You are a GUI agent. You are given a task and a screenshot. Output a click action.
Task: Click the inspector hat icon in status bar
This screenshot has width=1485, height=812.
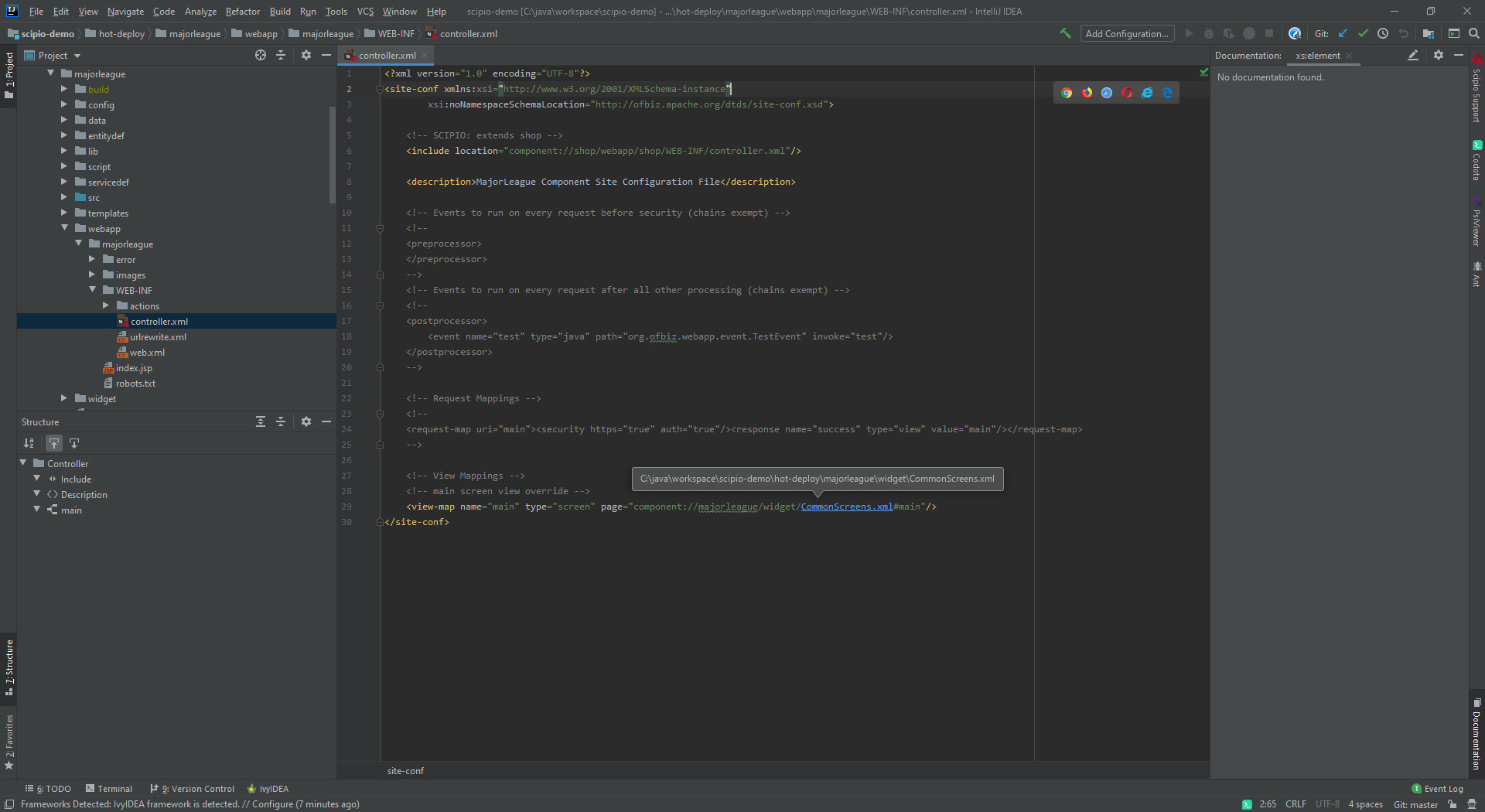[1471, 804]
